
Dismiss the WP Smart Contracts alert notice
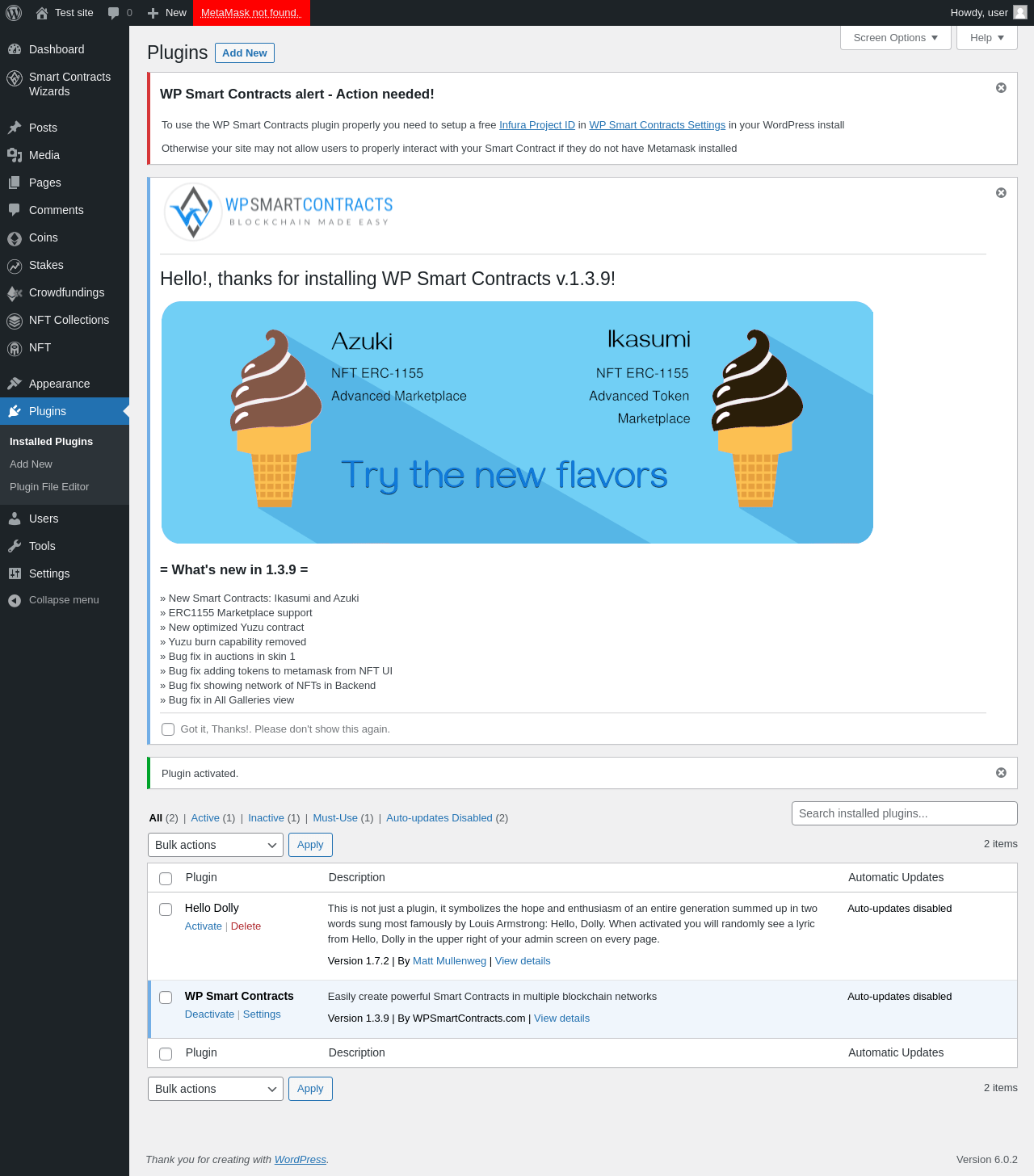pyautogui.click(x=1001, y=88)
